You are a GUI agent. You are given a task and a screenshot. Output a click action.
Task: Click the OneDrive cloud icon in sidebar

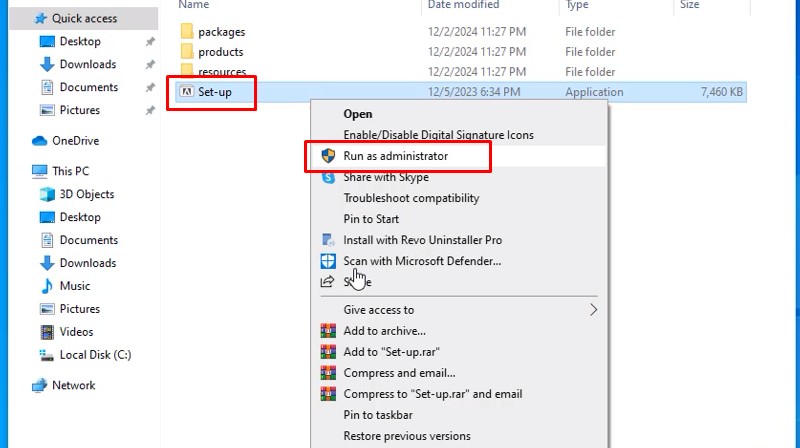pyautogui.click(x=40, y=141)
